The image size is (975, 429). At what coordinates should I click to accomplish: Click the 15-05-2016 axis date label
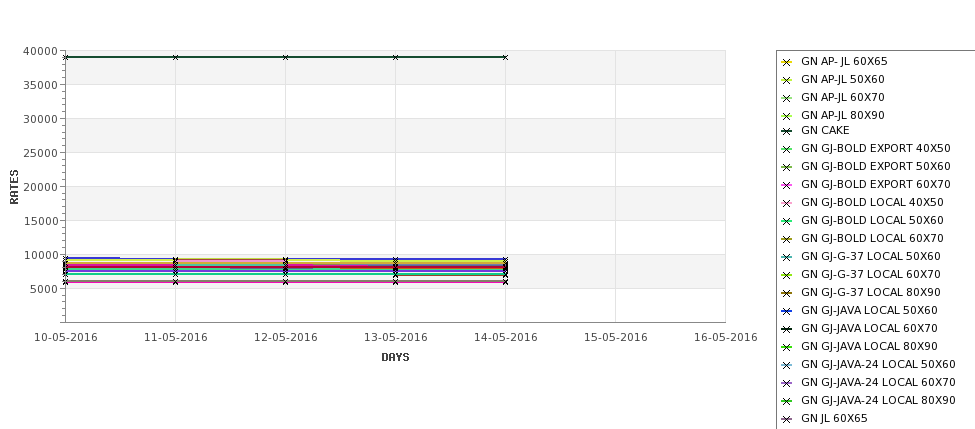coord(616,338)
